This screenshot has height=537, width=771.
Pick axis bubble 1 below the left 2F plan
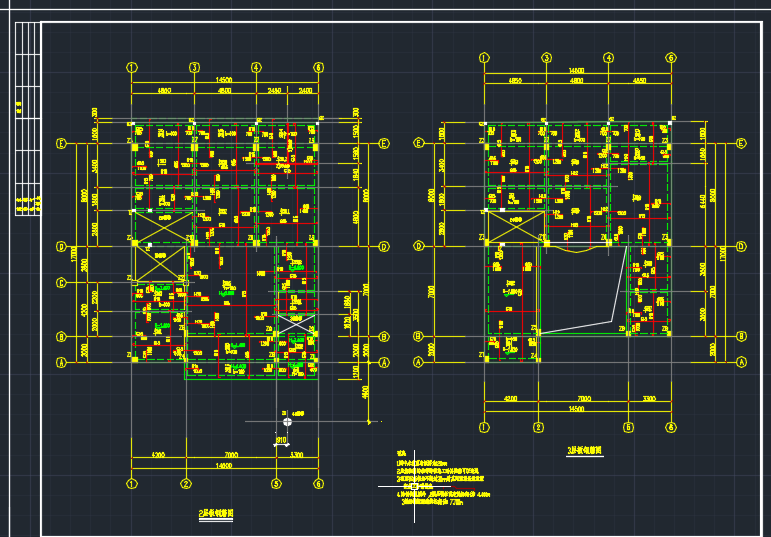[132, 484]
